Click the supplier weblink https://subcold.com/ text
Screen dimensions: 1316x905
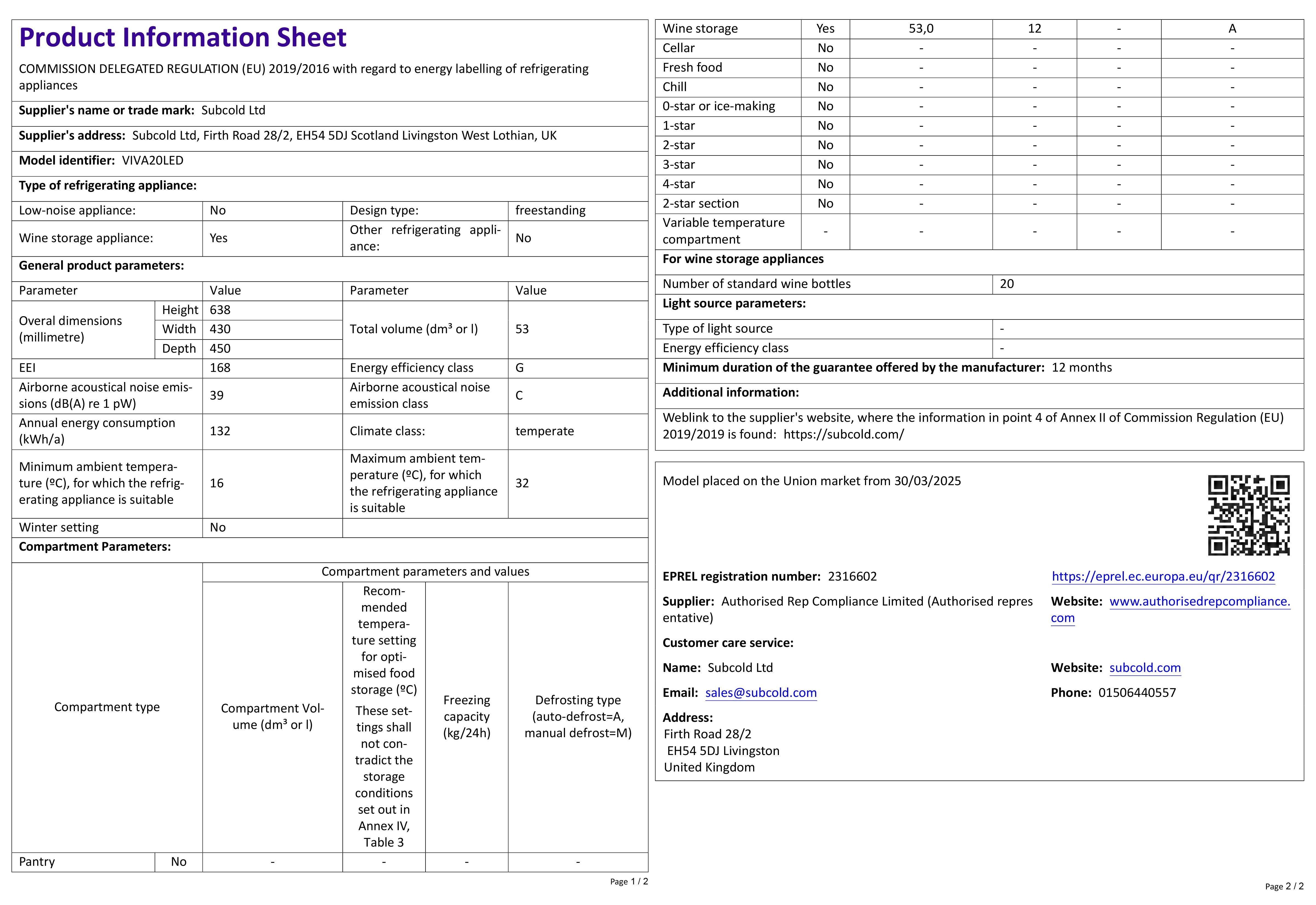pyautogui.click(x=843, y=434)
